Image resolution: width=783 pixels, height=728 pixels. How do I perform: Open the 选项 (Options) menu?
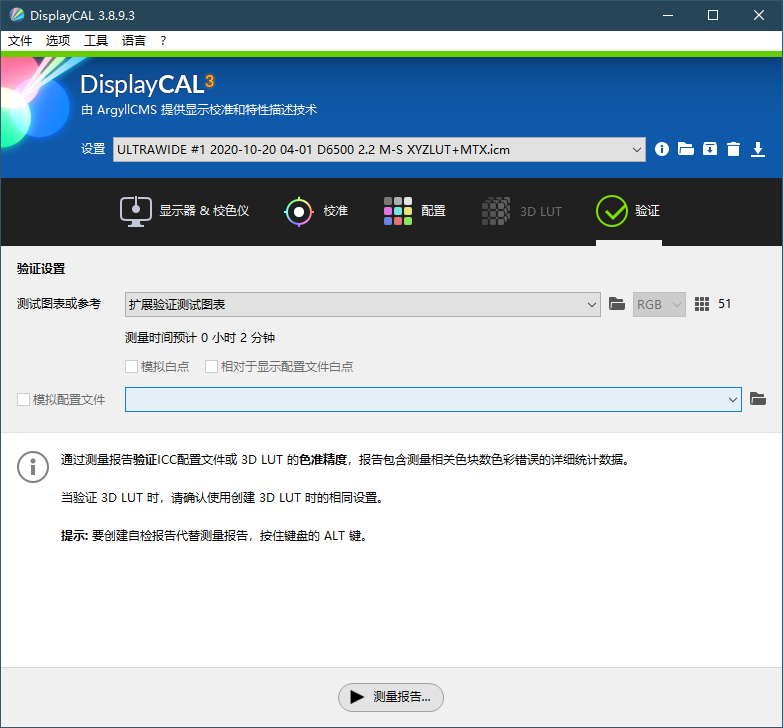58,40
